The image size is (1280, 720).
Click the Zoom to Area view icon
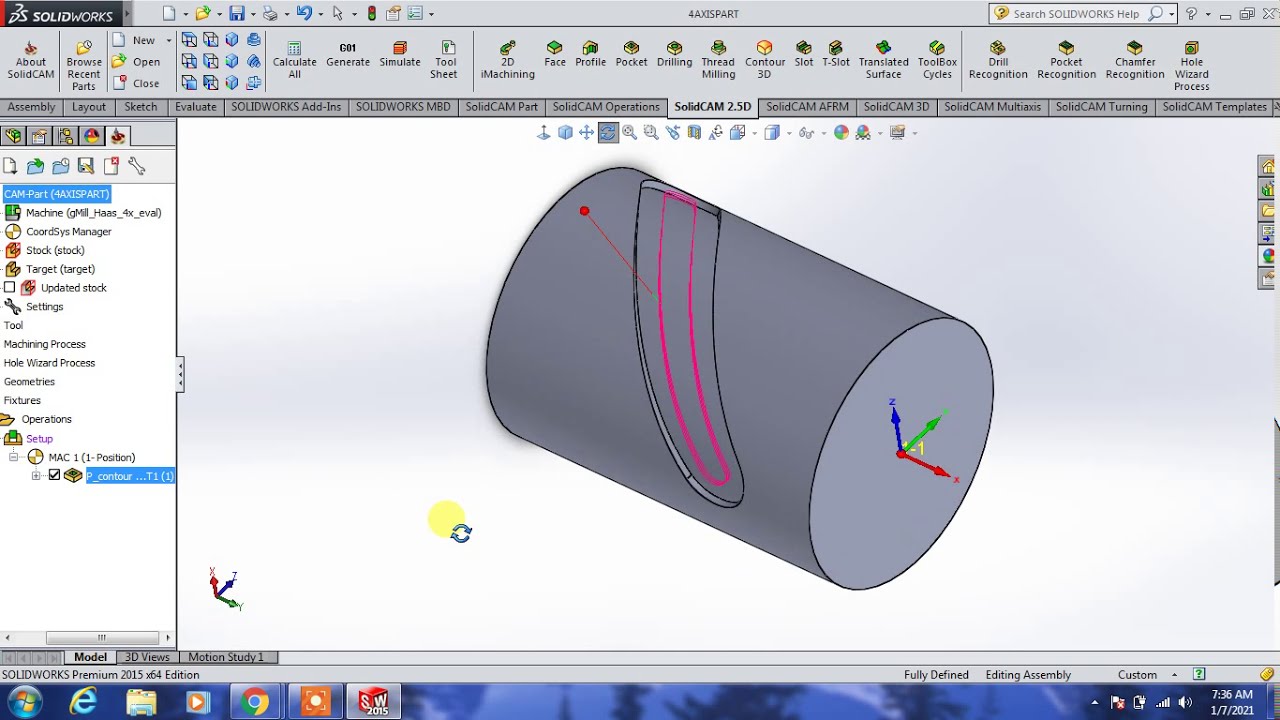coord(651,132)
